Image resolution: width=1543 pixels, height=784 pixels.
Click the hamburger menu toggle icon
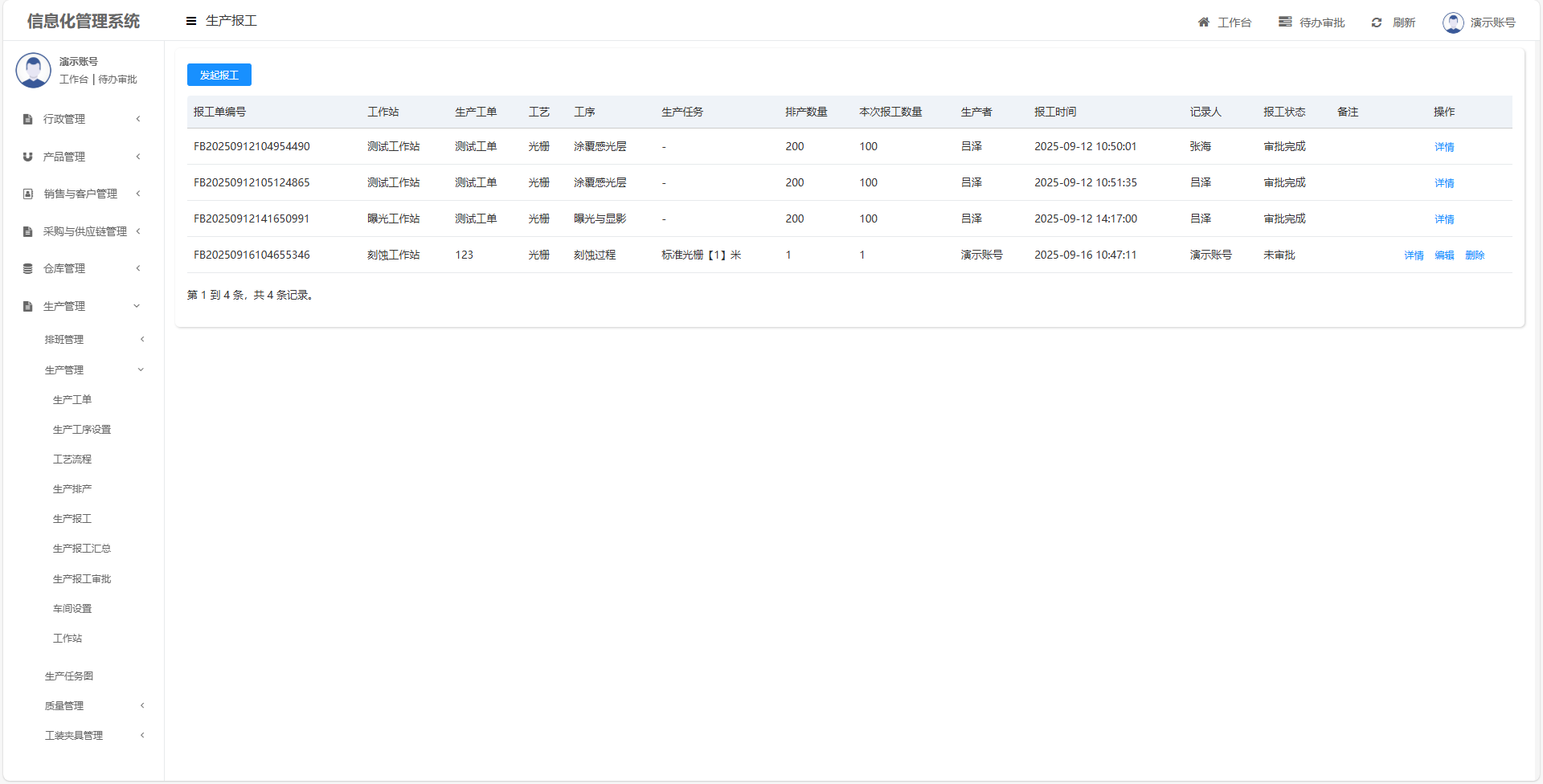coord(191,21)
